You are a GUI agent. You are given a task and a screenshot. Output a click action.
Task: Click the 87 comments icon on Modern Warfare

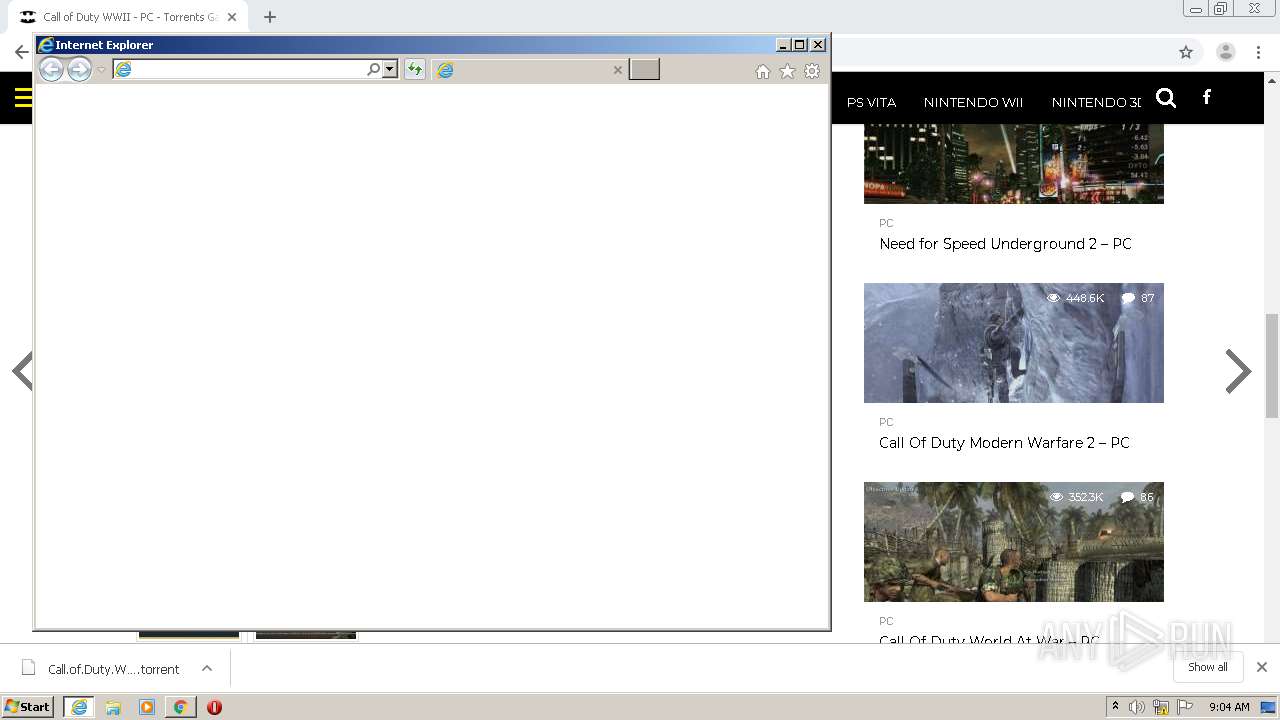coord(1128,298)
